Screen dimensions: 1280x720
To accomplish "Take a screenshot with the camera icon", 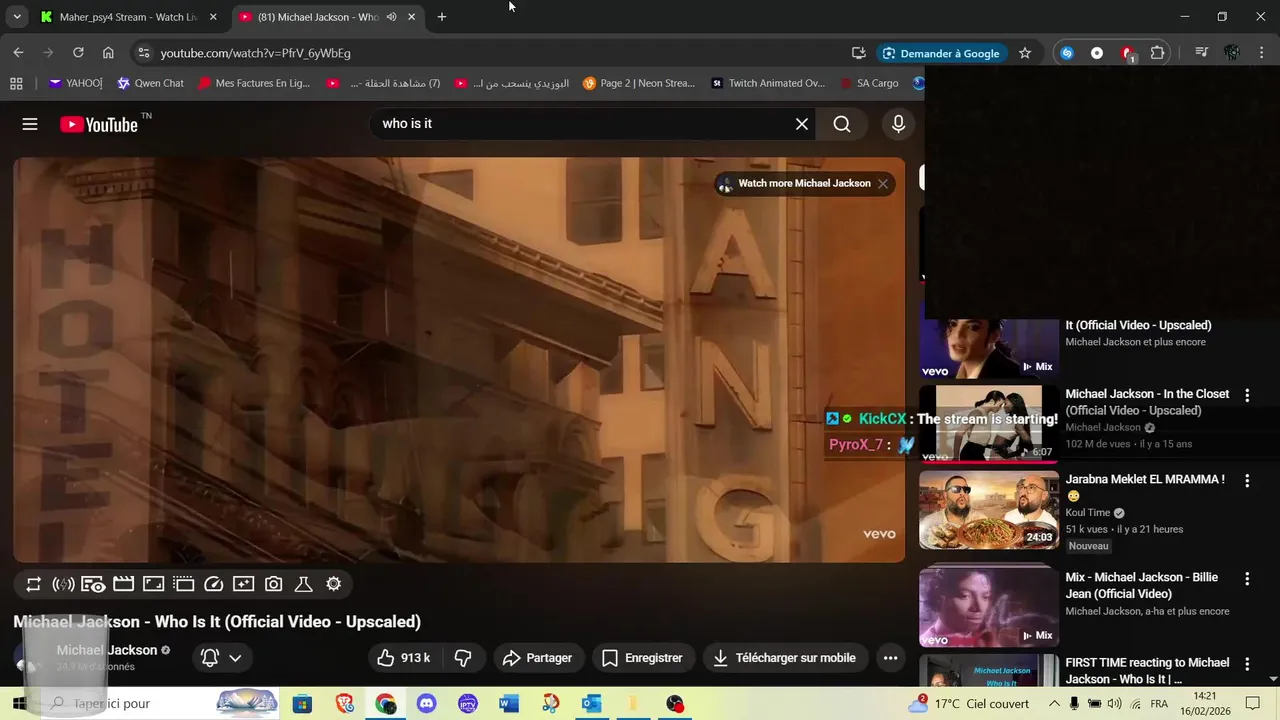I will pos(273,584).
